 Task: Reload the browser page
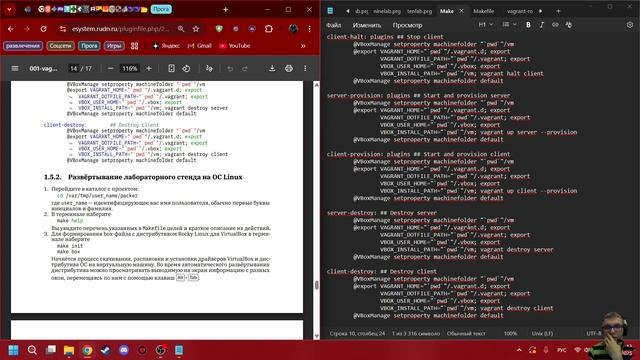44,29
